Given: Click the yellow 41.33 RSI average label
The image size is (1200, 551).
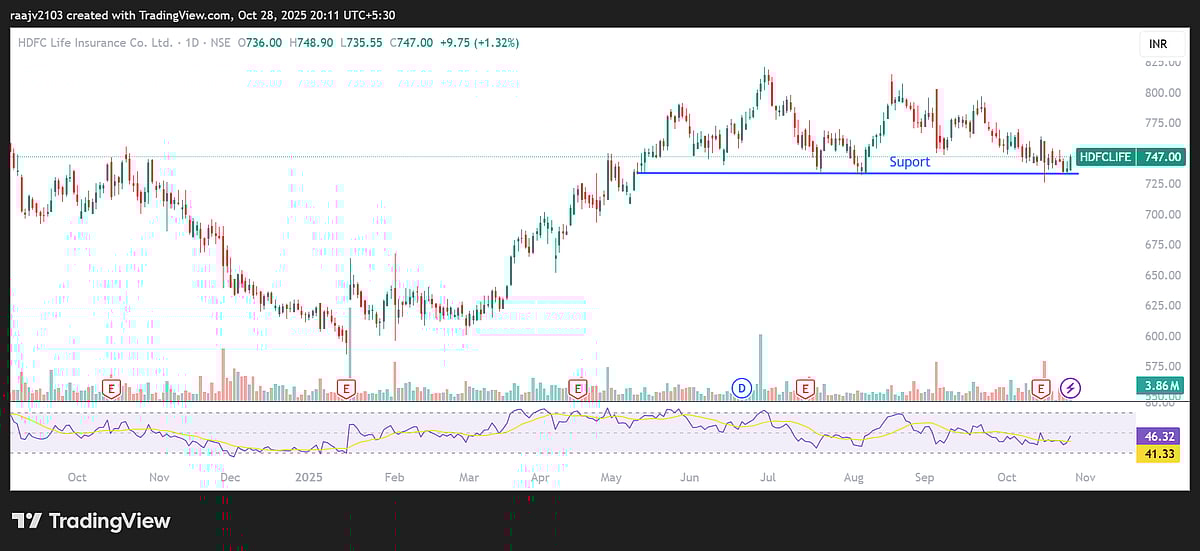Looking at the screenshot, I should coord(1159,454).
